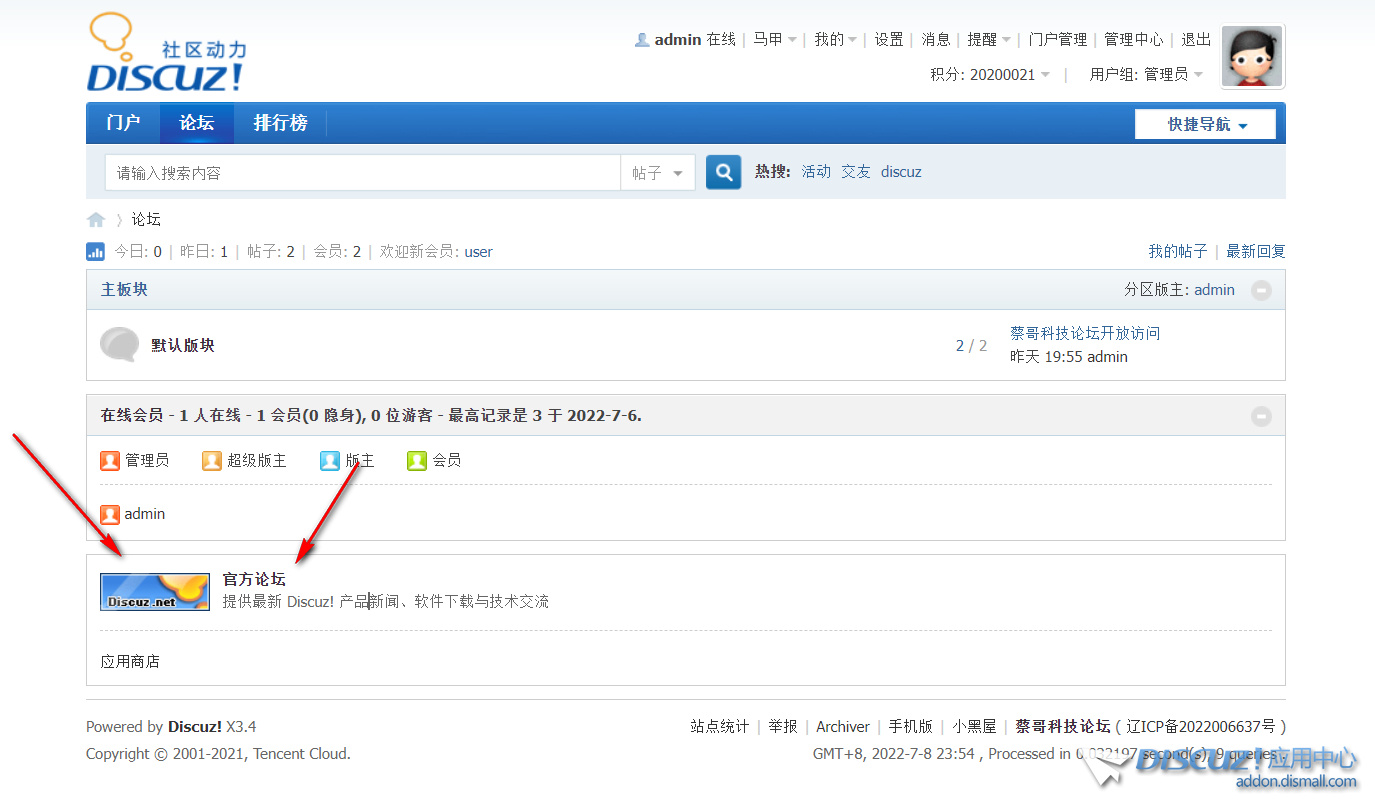This screenshot has width=1375, height=807.
Task: Collapse the online members panel
Action: tap(1262, 416)
